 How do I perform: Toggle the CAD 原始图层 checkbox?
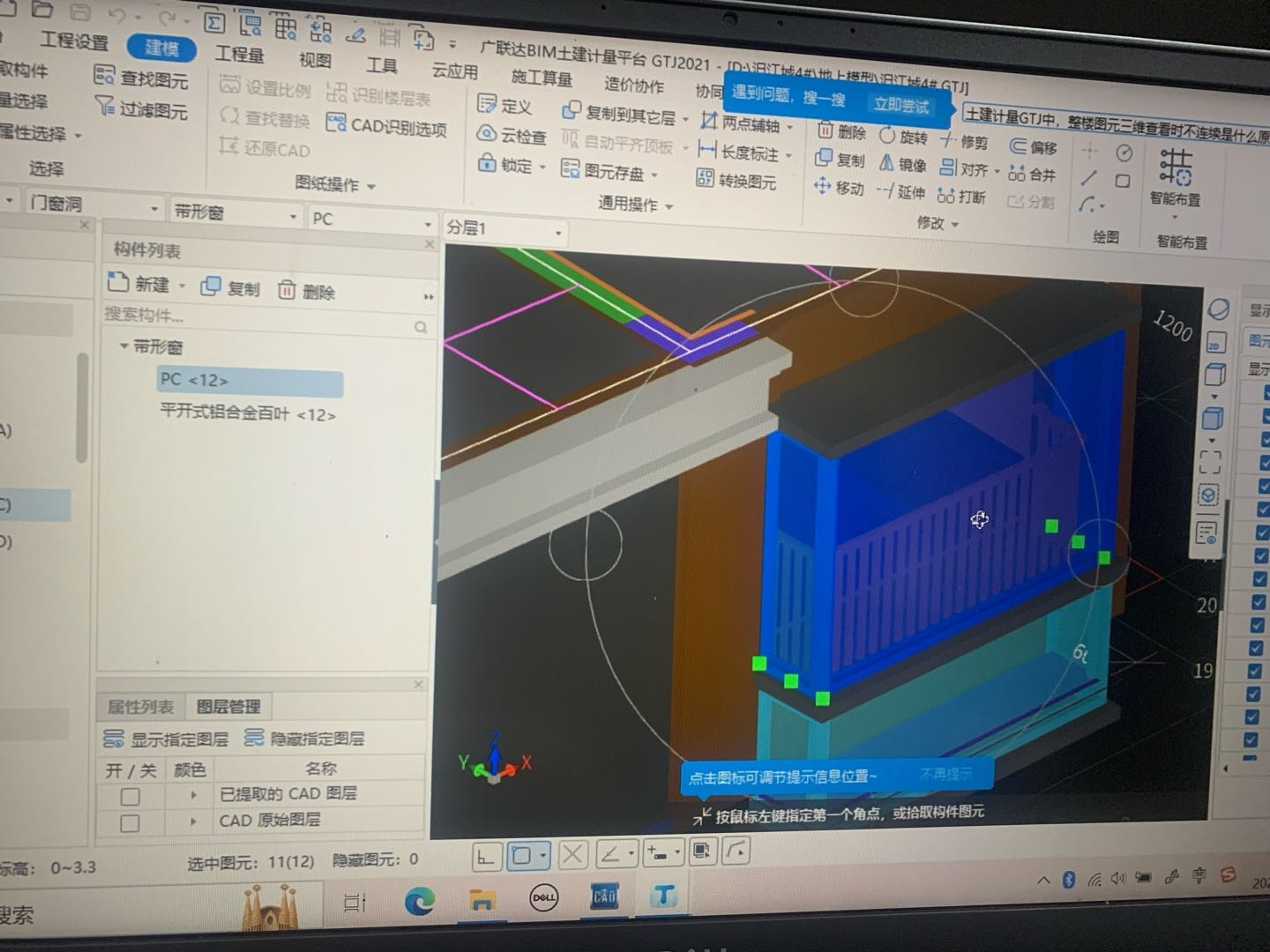coord(131,823)
